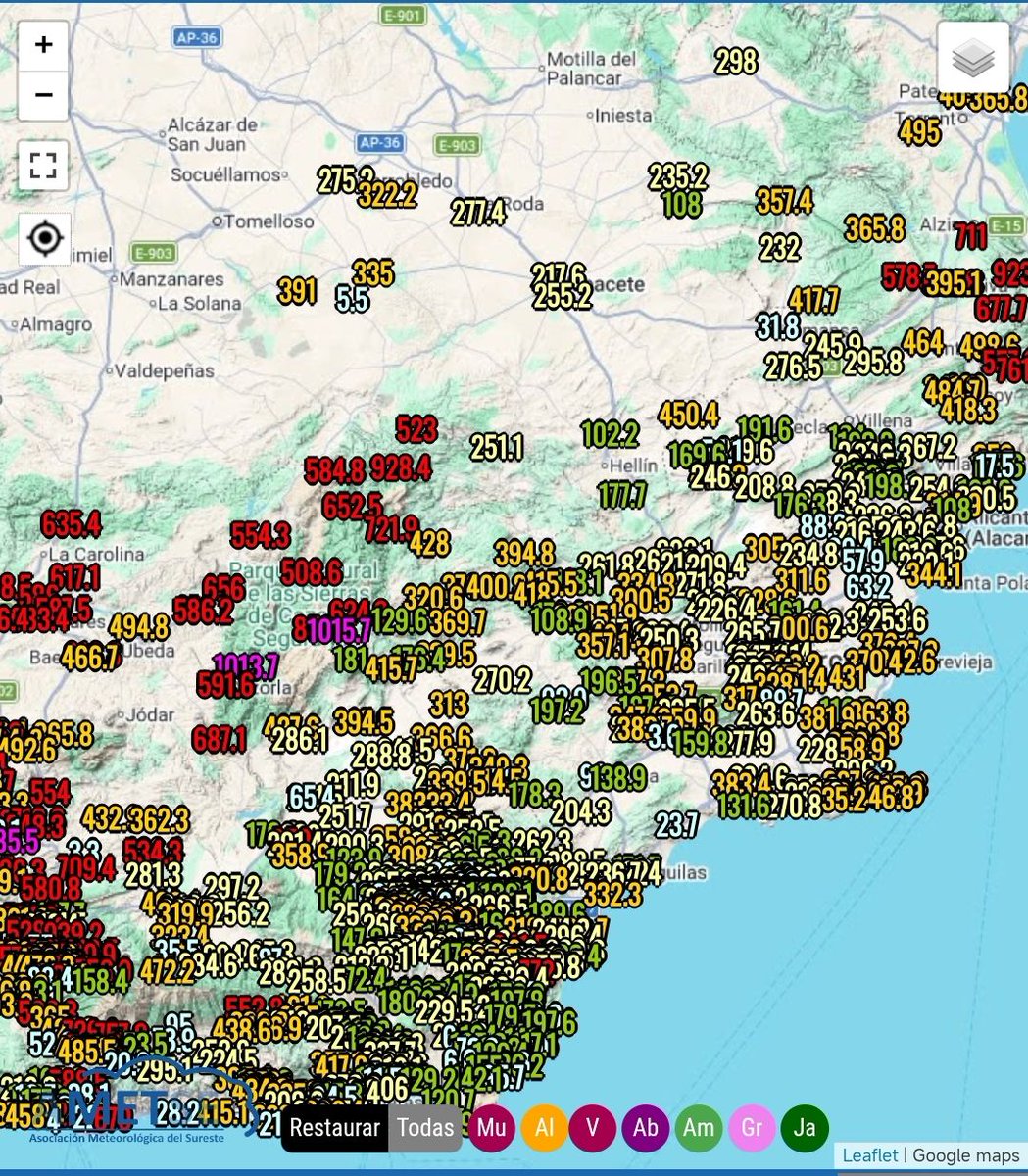1028x1176 pixels.
Task: Select the 332.3 station value
Action: coord(612,893)
